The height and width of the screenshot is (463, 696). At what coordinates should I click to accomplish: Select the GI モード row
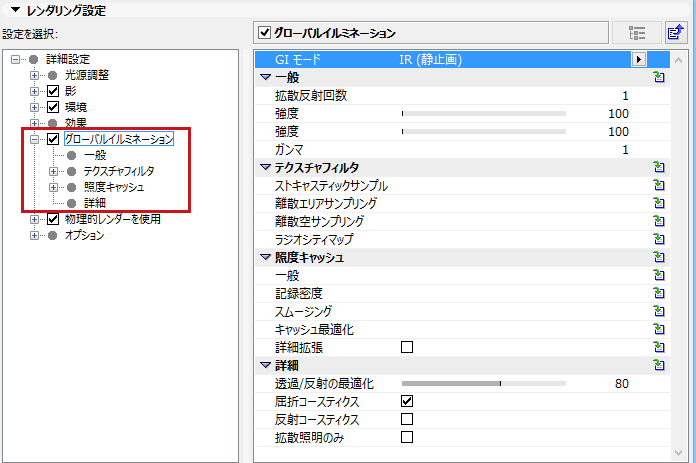coord(462,59)
